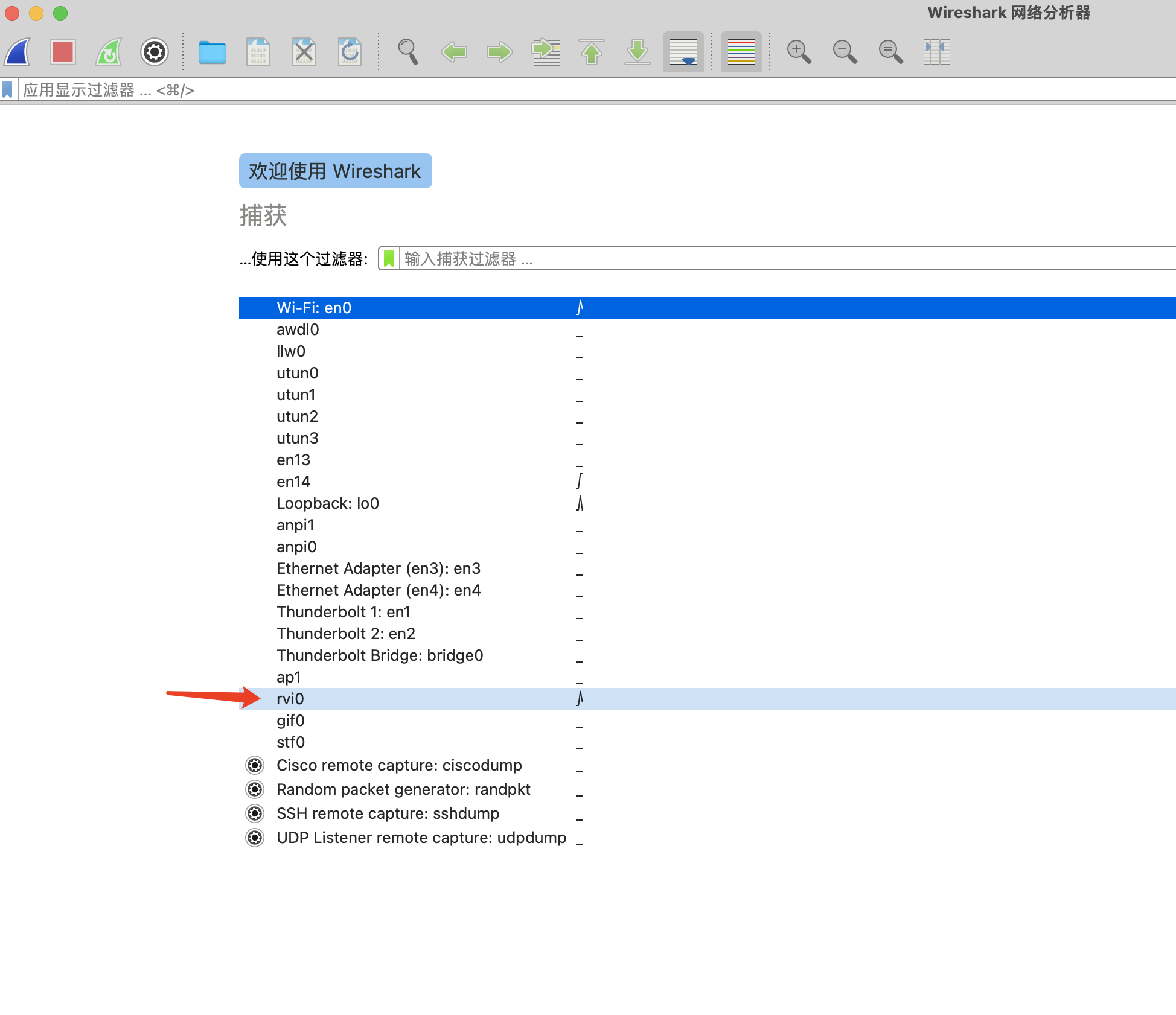Zoom out the main window text

tap(845, 52)
